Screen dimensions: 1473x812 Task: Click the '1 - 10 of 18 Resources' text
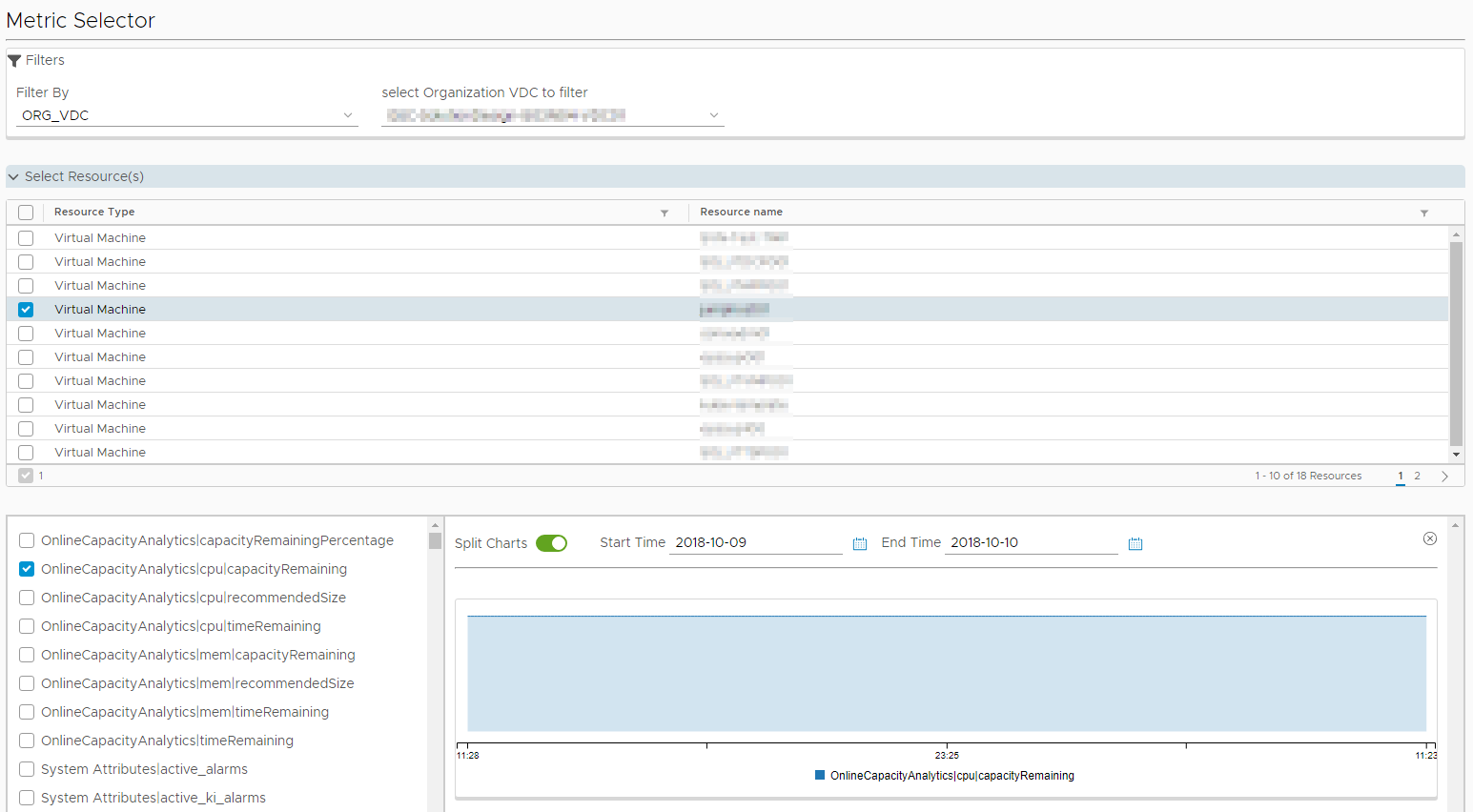coord(1308,476)
